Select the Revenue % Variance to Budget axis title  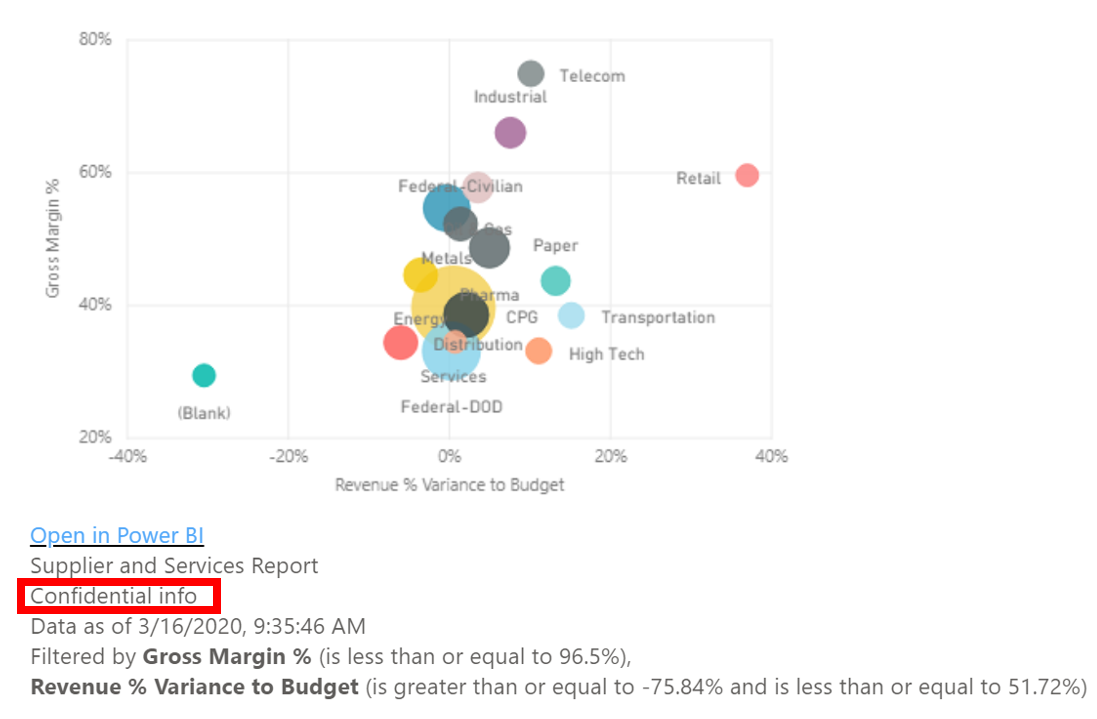click(449, 485)
